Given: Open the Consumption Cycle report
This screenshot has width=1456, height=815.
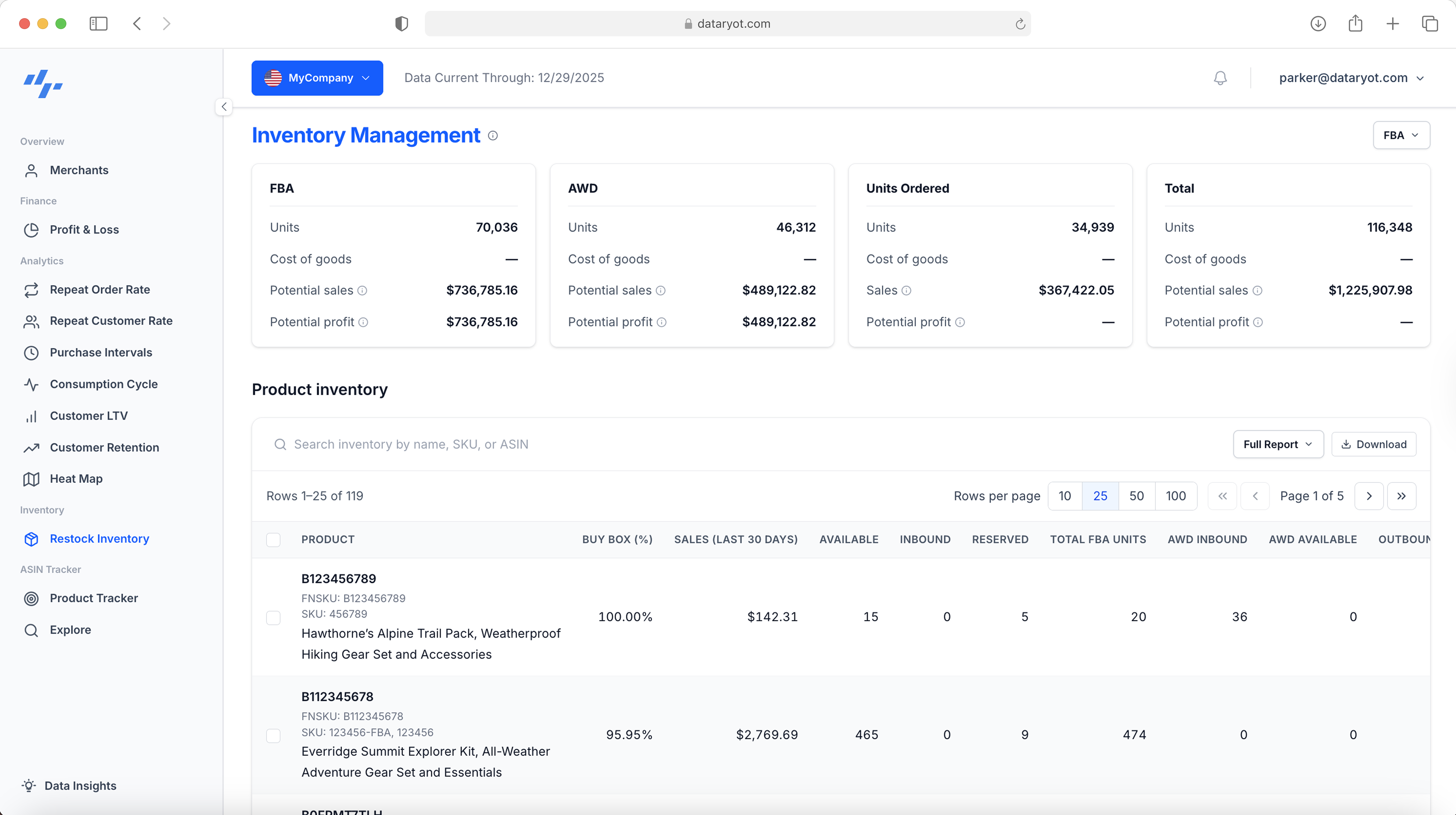Looking at the screenshot, I should point(103,384).
